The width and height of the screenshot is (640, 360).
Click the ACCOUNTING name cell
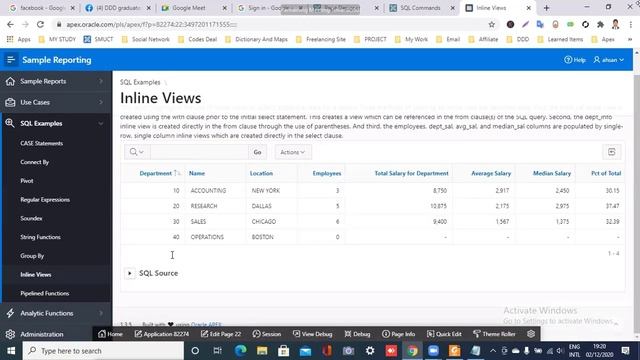pos(208,191)
